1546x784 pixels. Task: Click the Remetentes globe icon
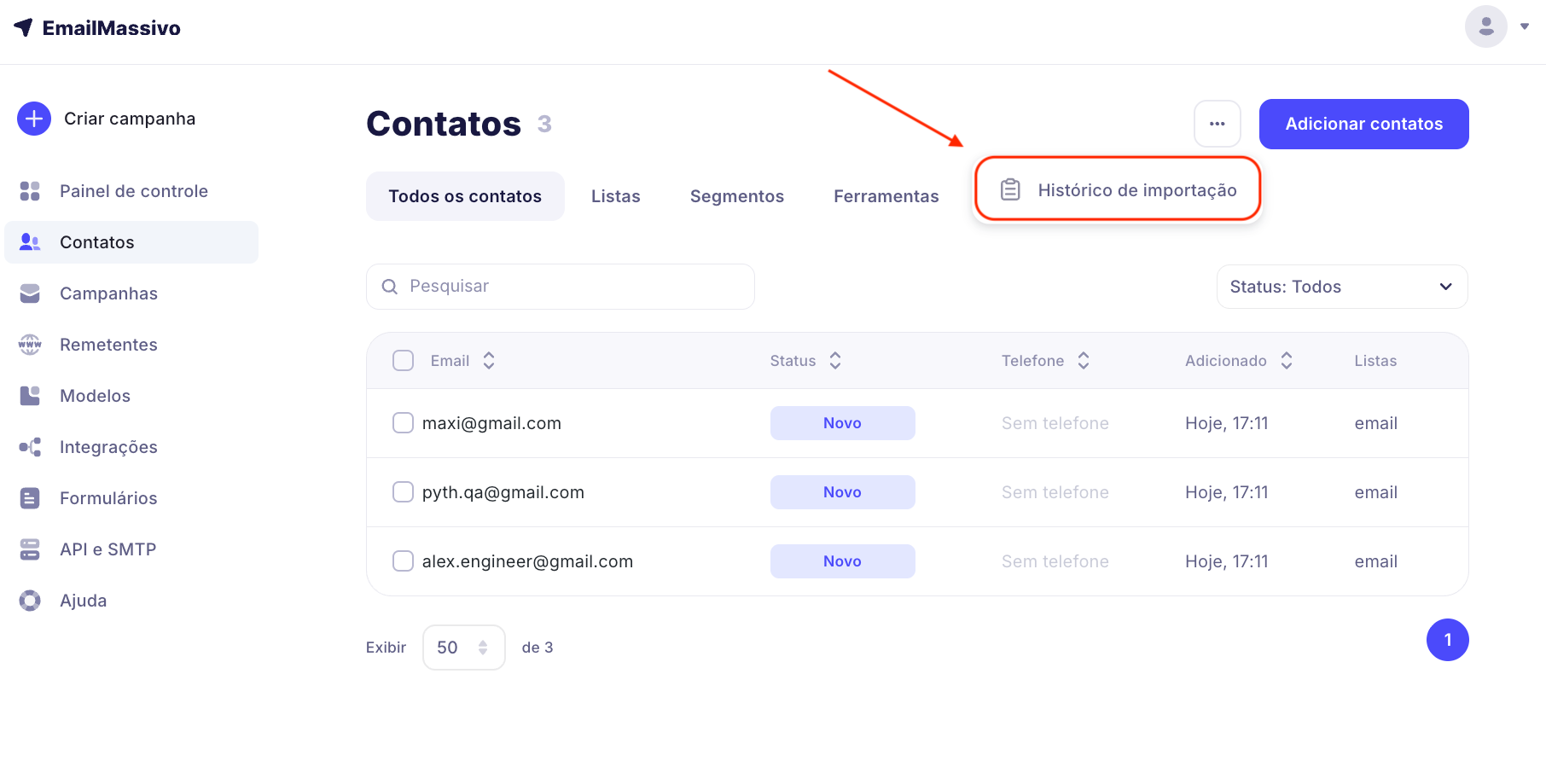click(30, 345)
